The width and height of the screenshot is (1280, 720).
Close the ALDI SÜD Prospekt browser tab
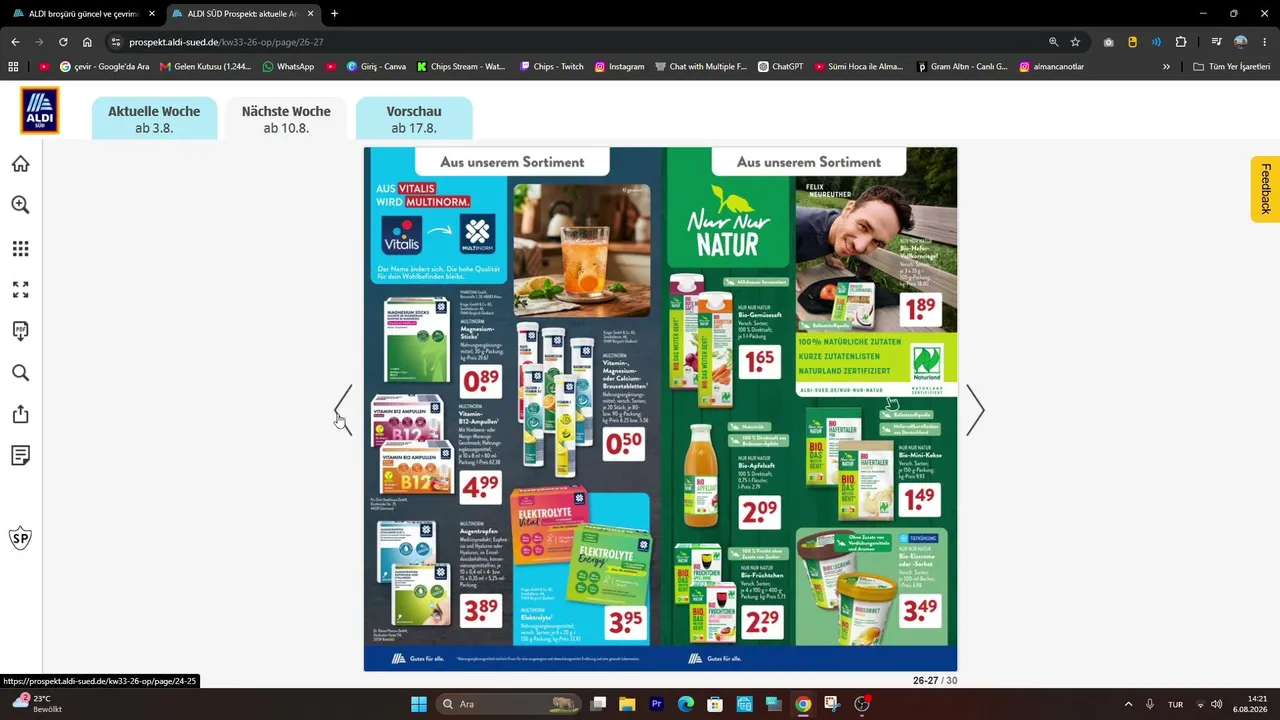[x=310, y=14]
